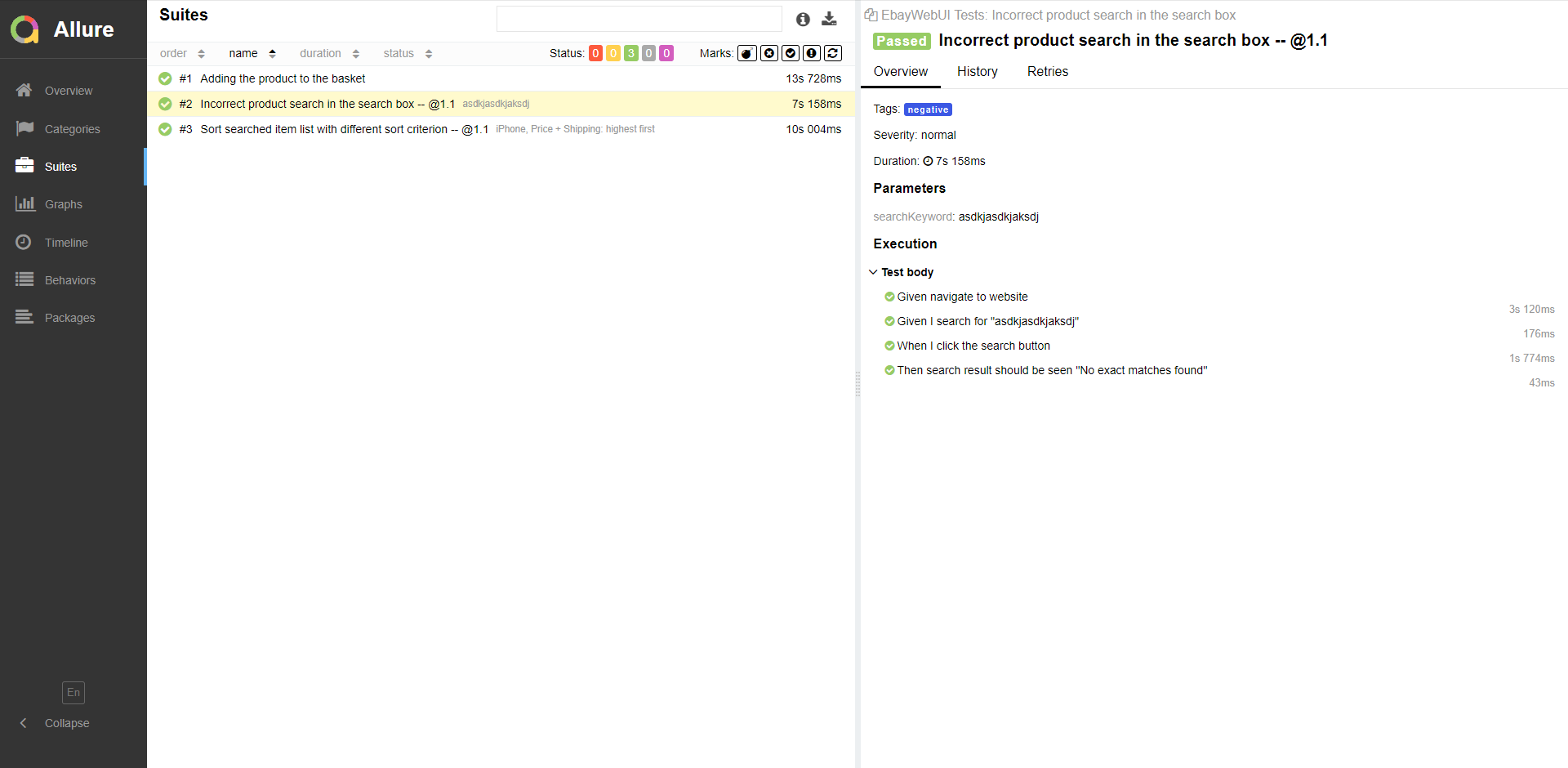Open the Behaviors sidebar section
Viewport: 1568px width, 768px height.
[70, 280]
